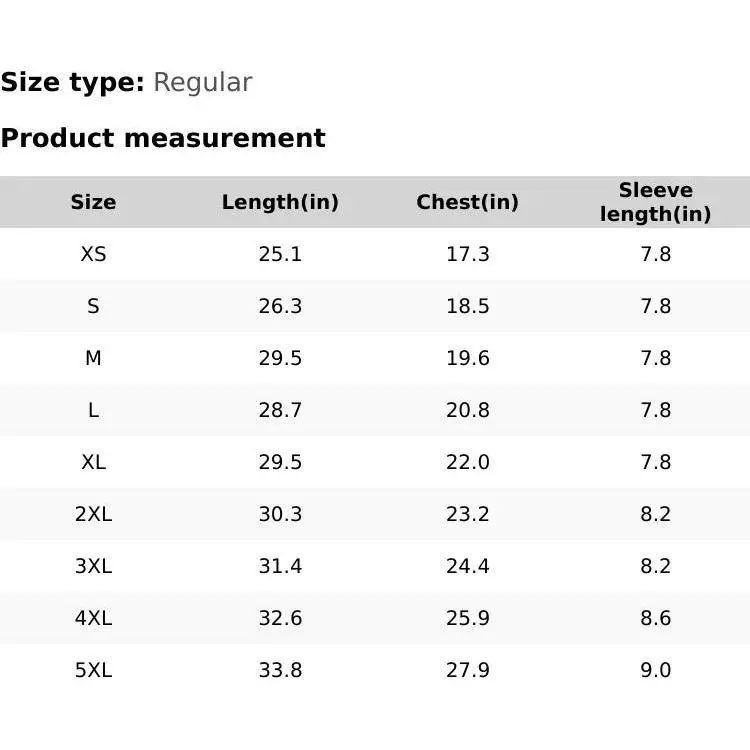Click the sleeve length value 9.0 for 5XL
This screenshot has width=750, height=750.
(x=655, y=670)
